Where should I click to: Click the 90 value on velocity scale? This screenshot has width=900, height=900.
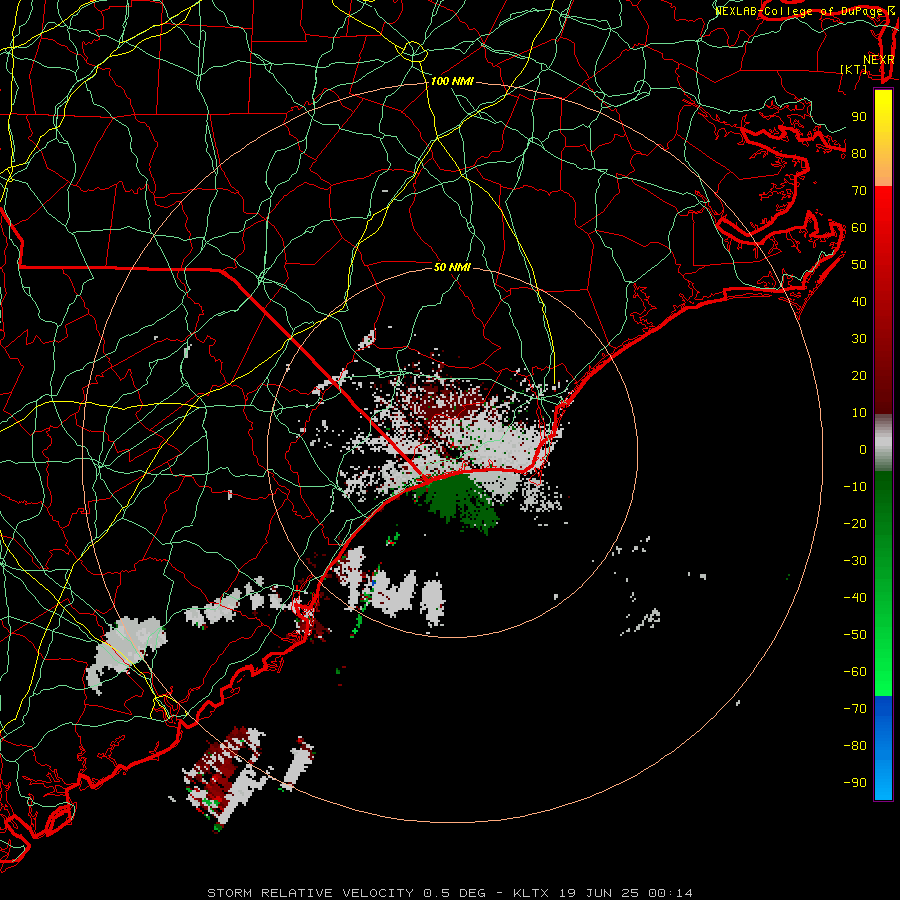(859, 117)
